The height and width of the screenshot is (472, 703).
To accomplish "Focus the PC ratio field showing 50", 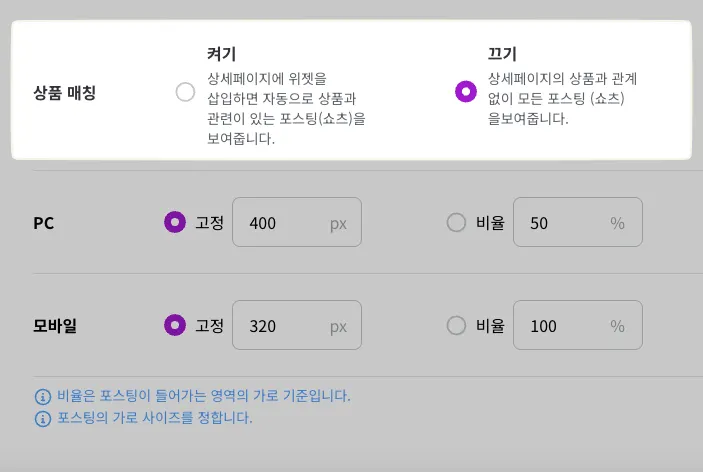I will tap(577, 223).
